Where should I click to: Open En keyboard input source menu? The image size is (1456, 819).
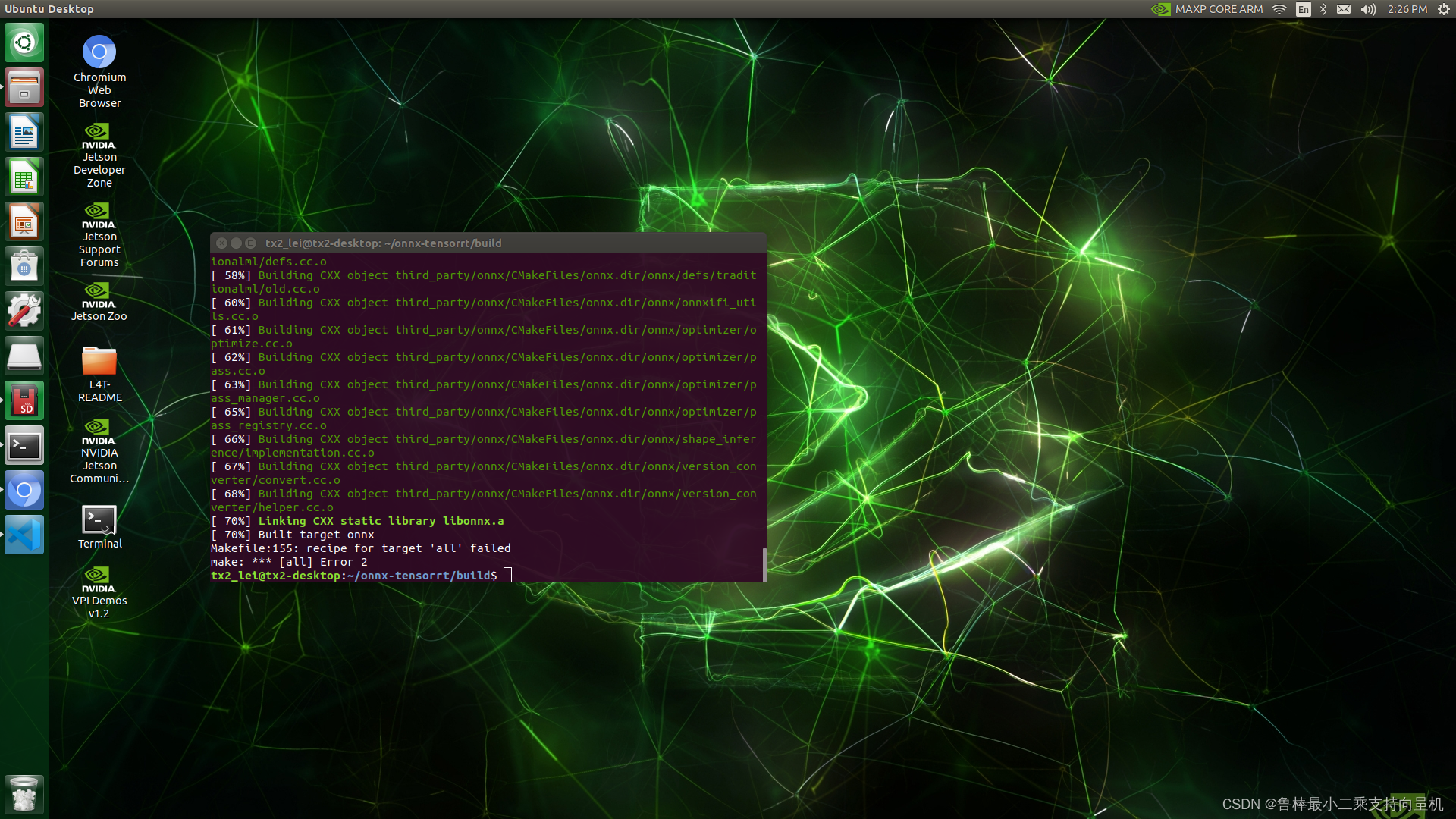coord(1303,9)
